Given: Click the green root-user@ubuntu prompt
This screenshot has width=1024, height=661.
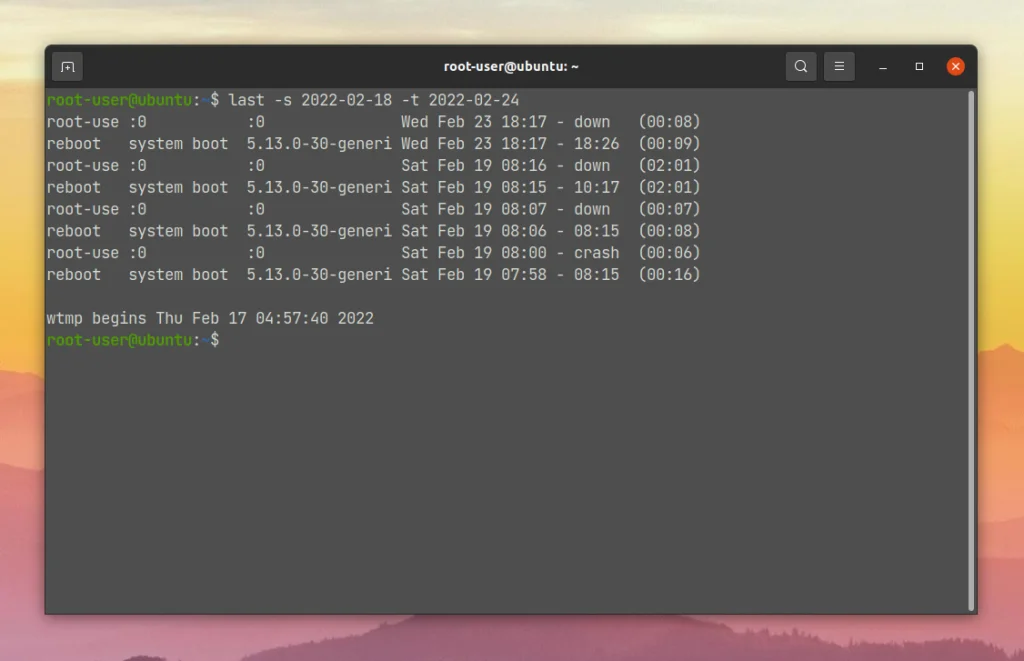Looking at the screenshot, I should click(x=120, y=340).
